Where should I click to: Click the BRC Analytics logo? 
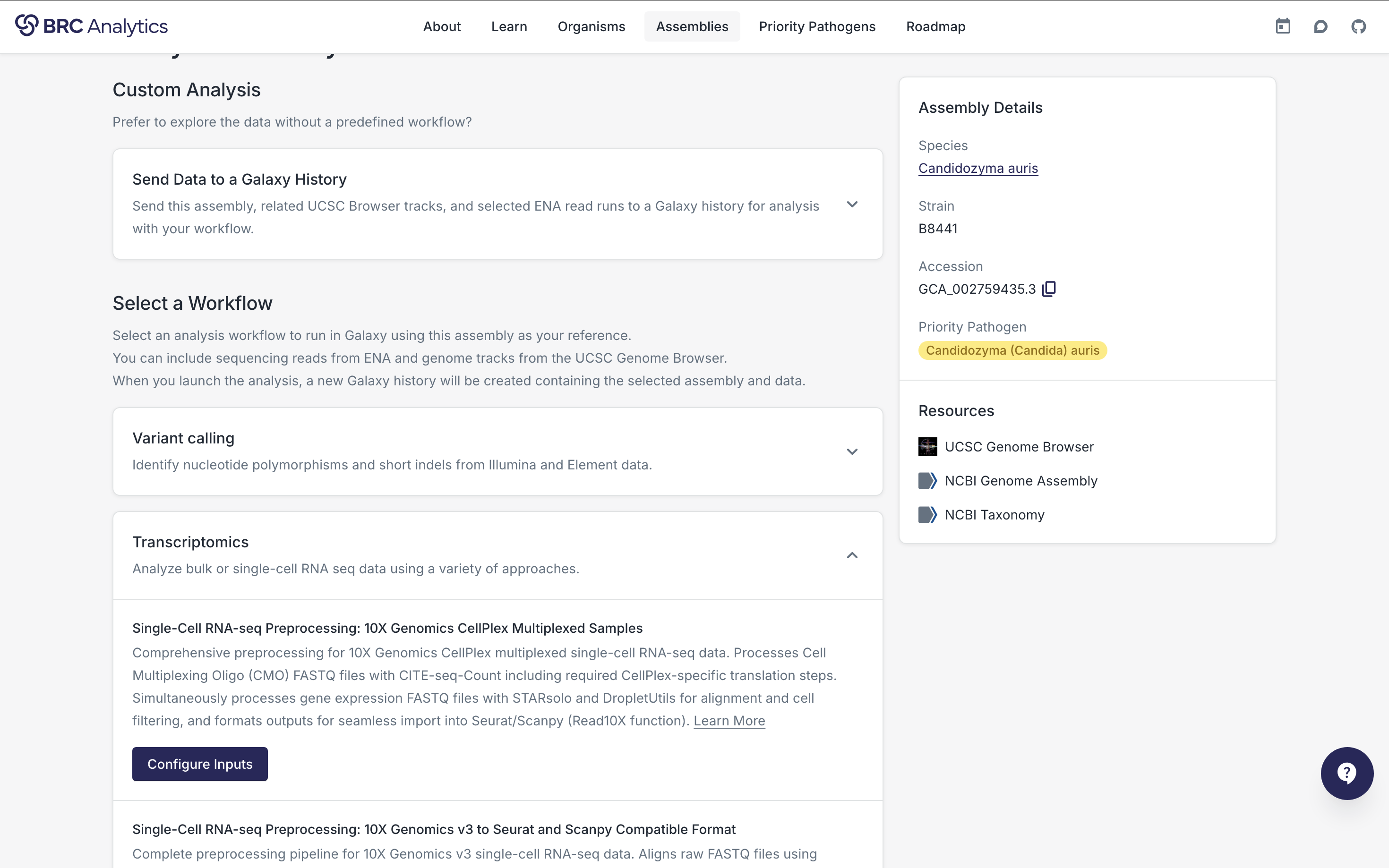(x=93, y=26)
